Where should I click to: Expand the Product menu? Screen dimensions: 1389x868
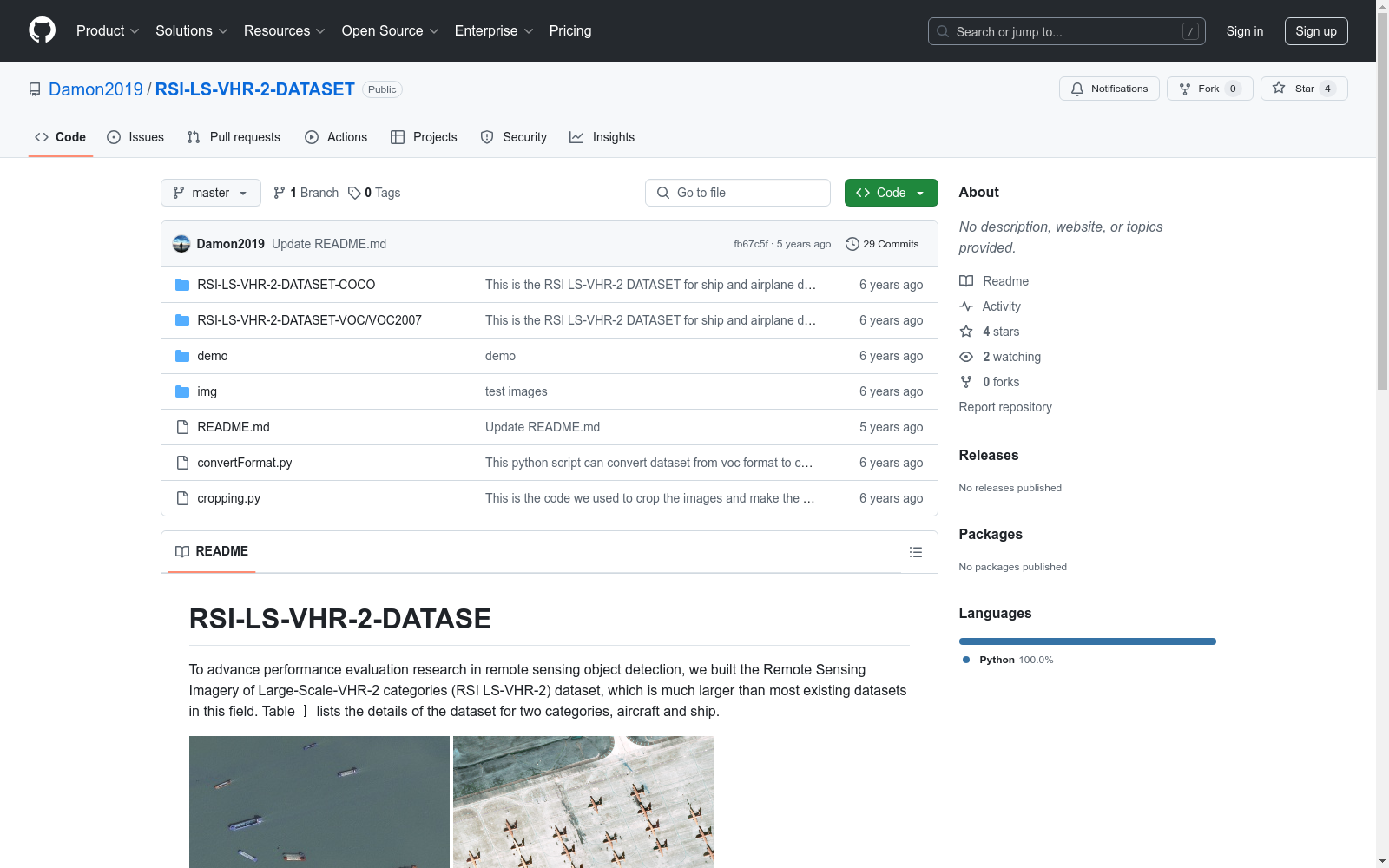108,30
